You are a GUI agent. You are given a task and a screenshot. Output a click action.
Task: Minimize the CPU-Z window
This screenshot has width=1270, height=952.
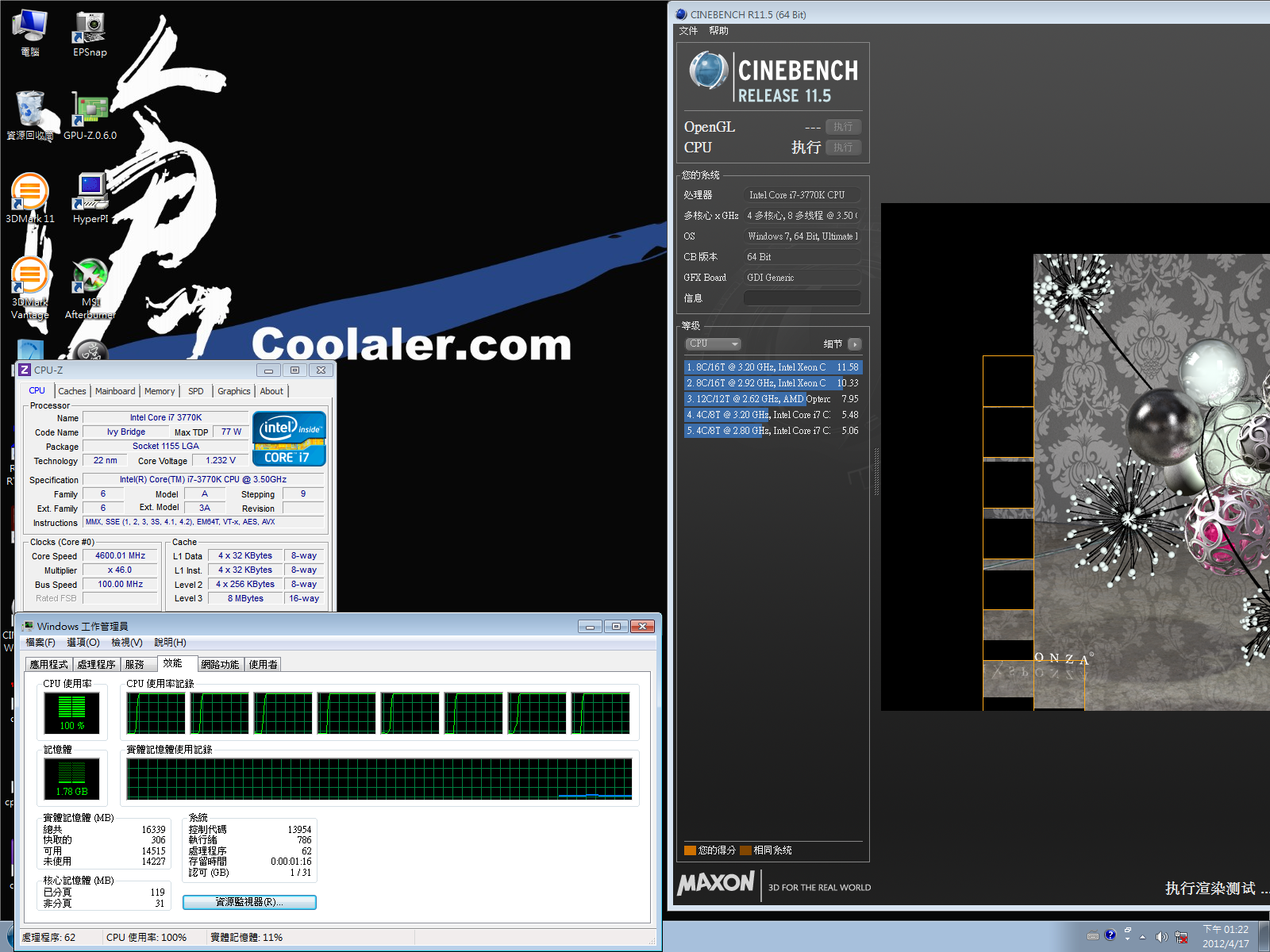pyautogui.click(x=268, y=370)
